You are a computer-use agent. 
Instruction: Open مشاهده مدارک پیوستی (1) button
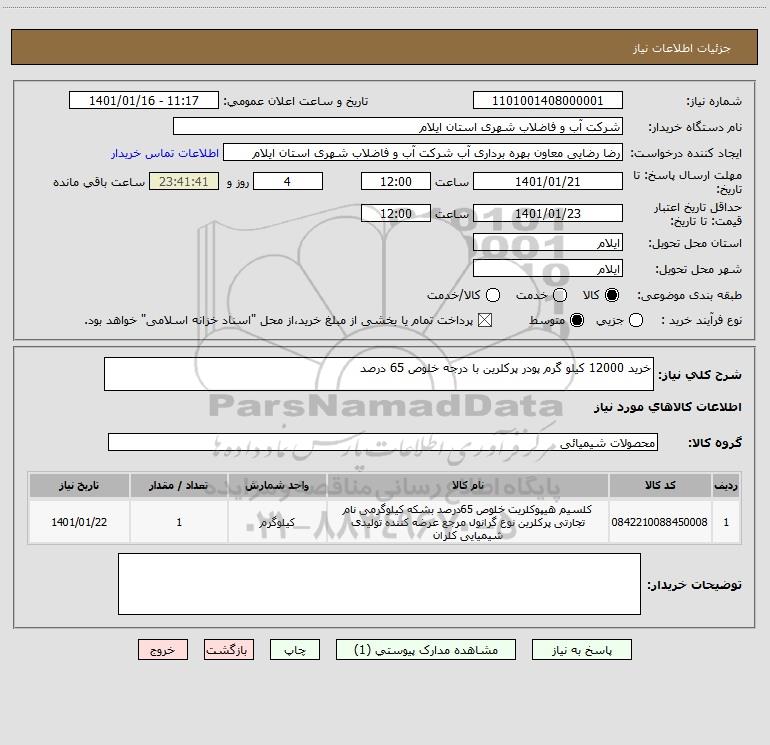coord(426,650)
